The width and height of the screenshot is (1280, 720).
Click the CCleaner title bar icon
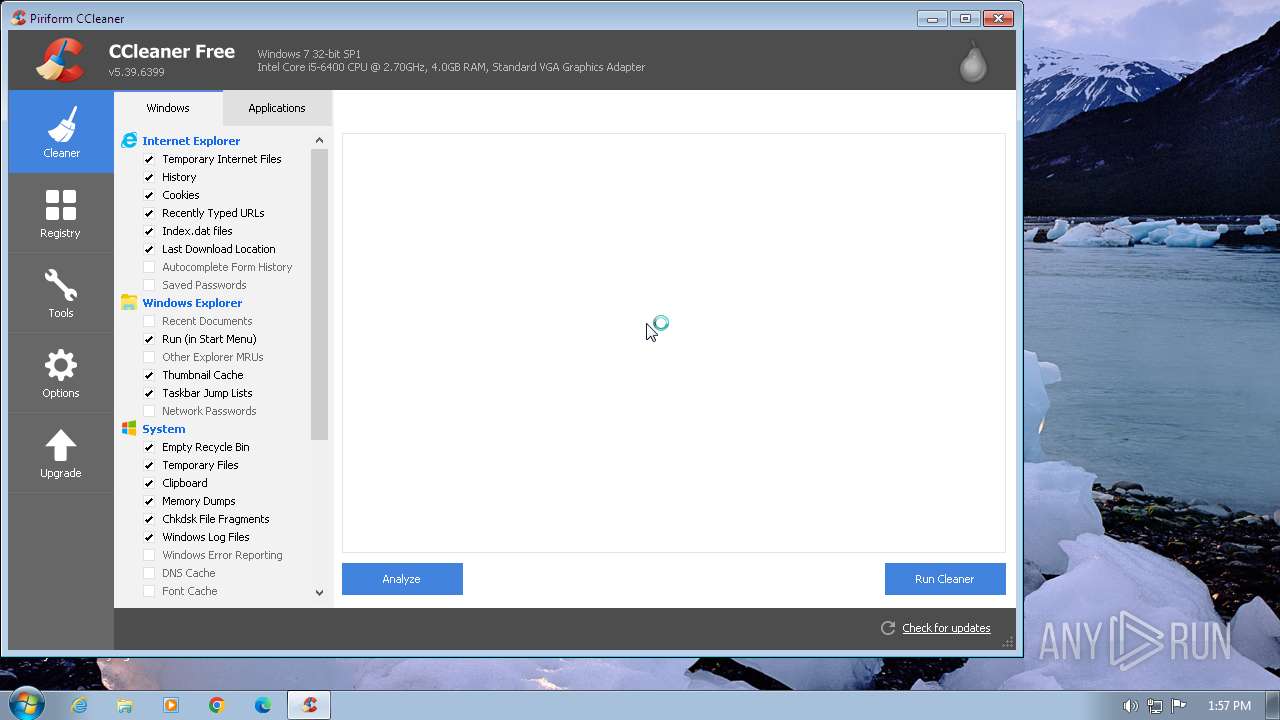(x=18, y=18)
